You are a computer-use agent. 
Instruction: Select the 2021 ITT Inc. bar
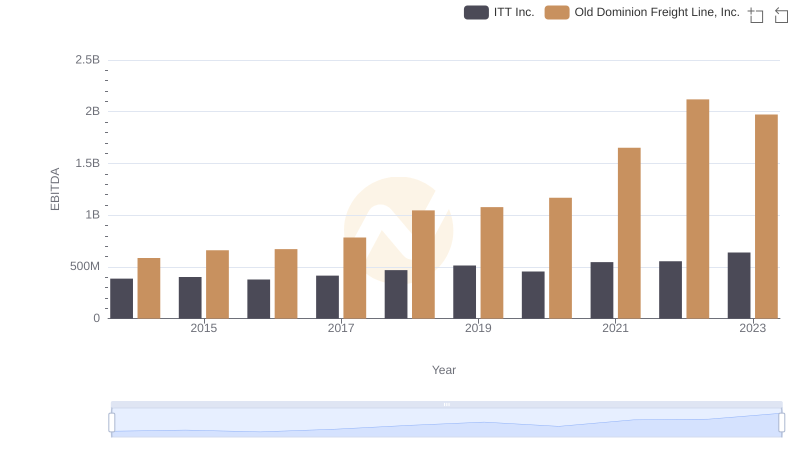pyautogui.click(x=602, y=290)
